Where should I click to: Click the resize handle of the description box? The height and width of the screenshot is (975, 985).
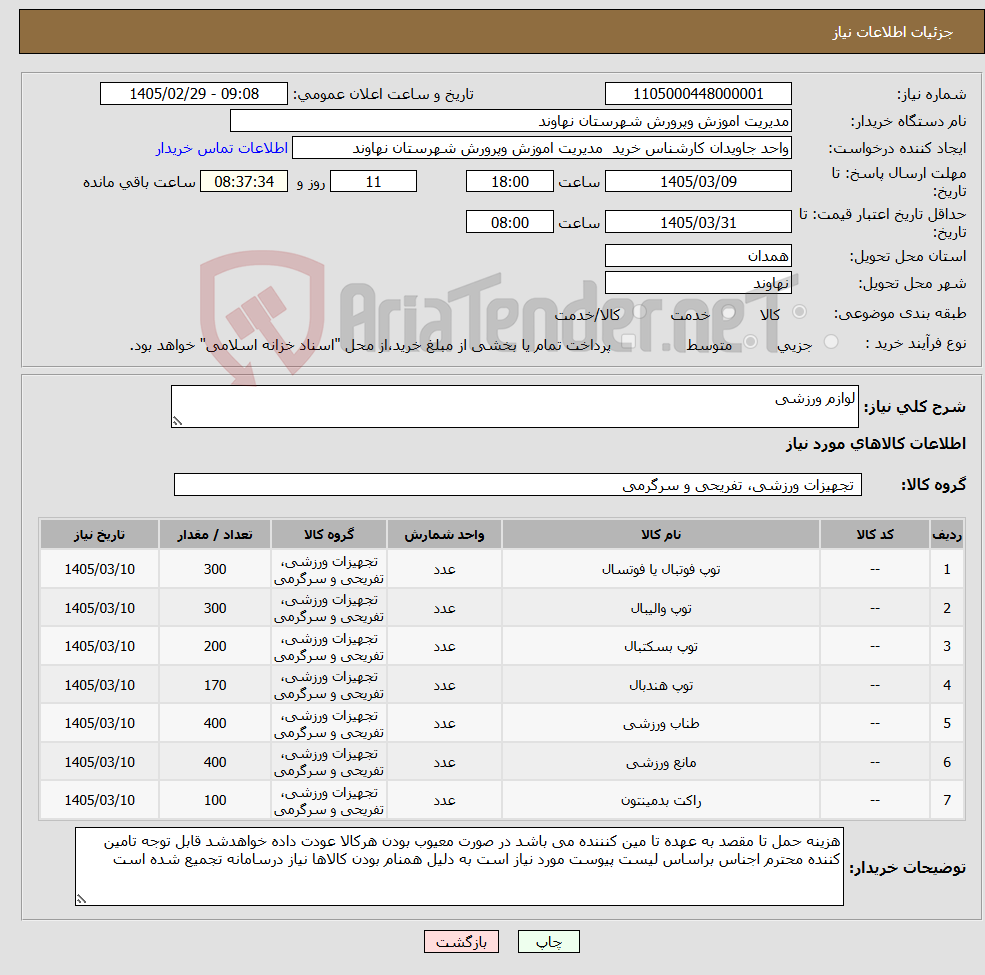pos(177,422)
